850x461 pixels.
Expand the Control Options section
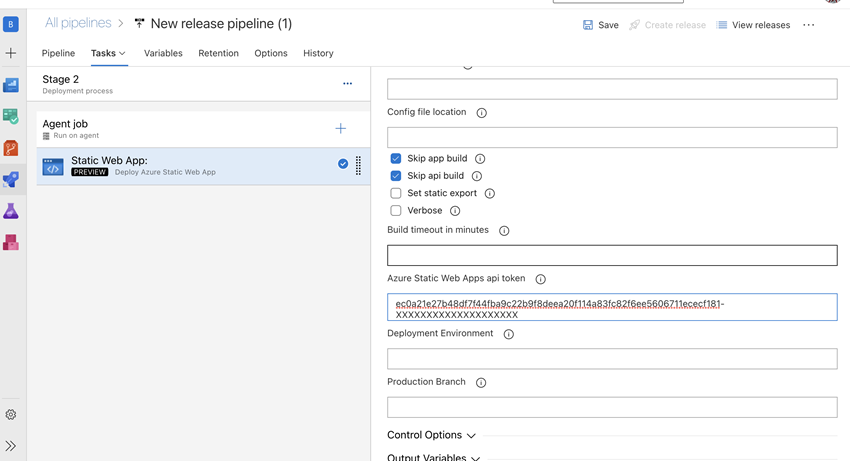432,435
